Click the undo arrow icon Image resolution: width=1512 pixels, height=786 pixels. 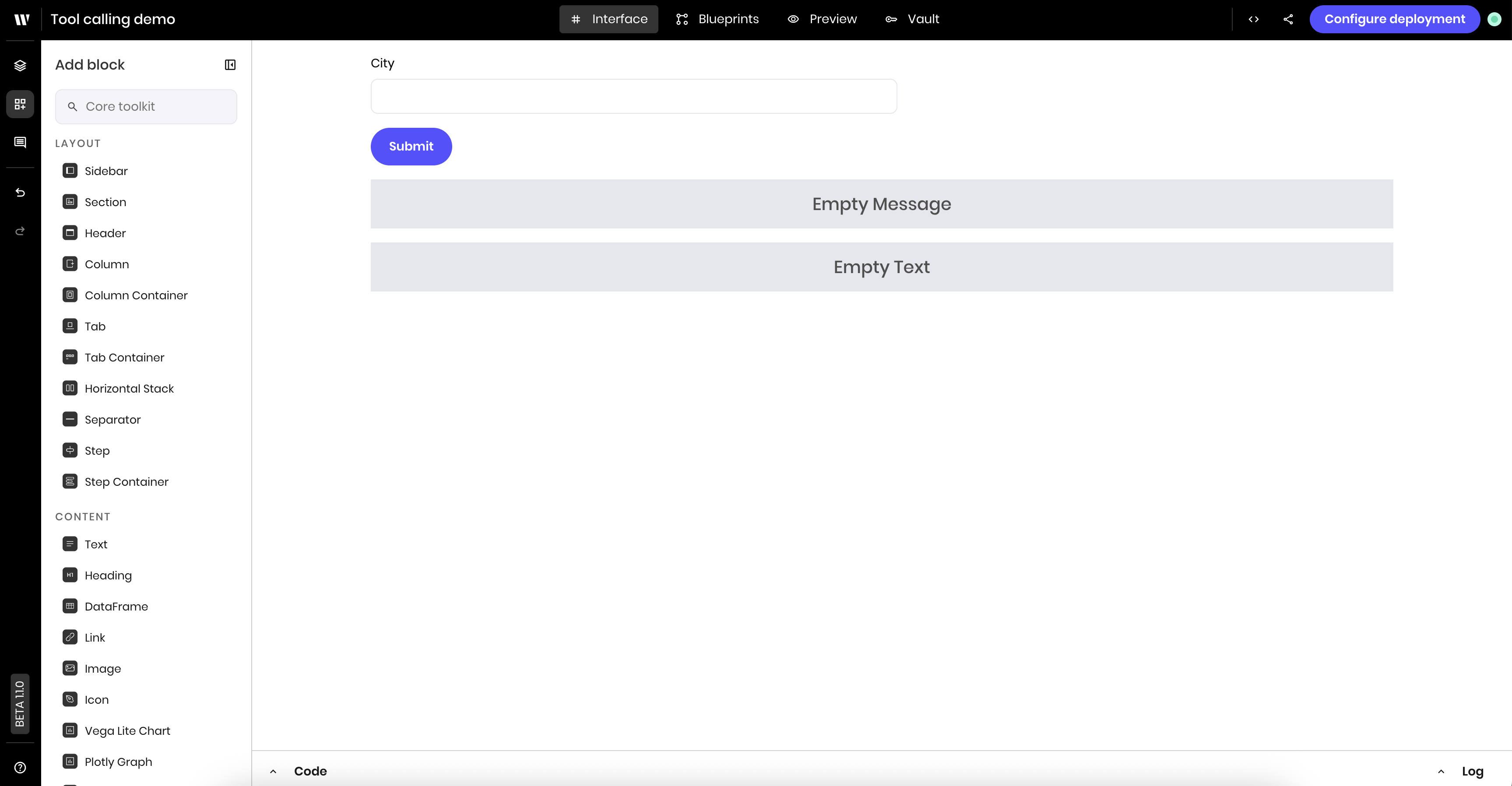click(20, 193)
